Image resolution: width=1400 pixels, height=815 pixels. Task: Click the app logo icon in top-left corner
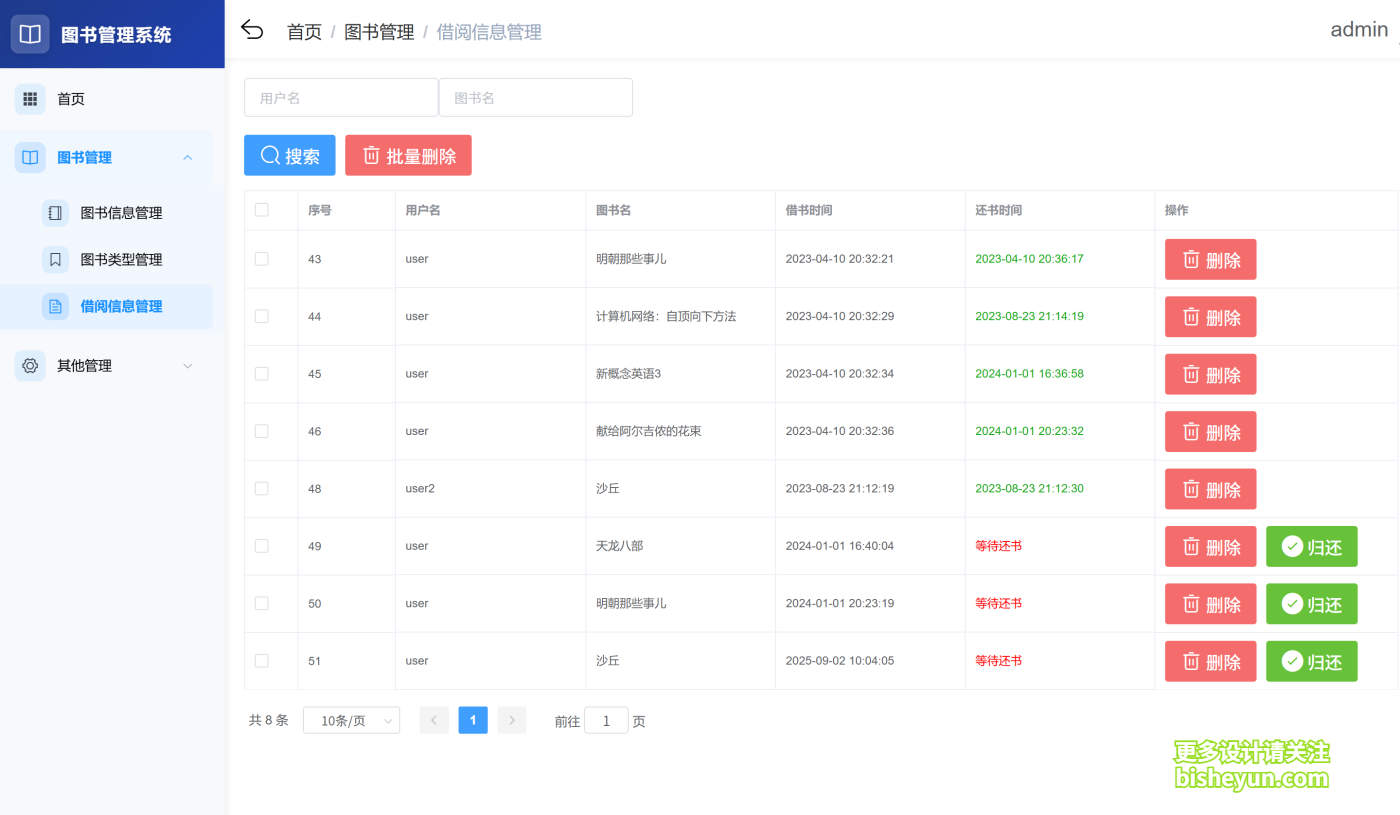pyautogui.click(x=30, y=33)
